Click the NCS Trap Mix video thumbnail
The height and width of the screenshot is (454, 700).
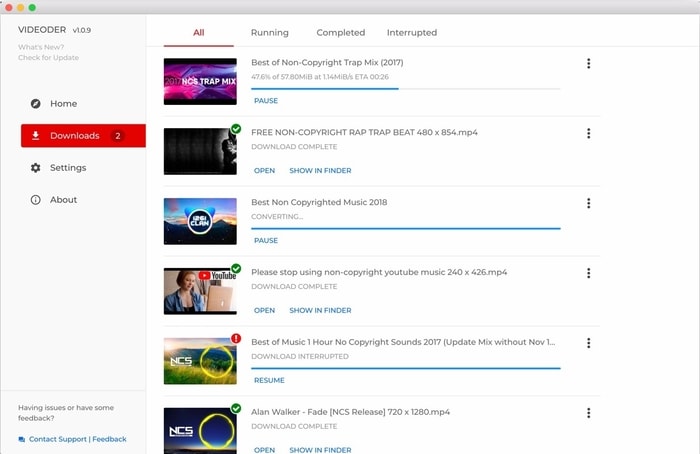click(200, 81)
